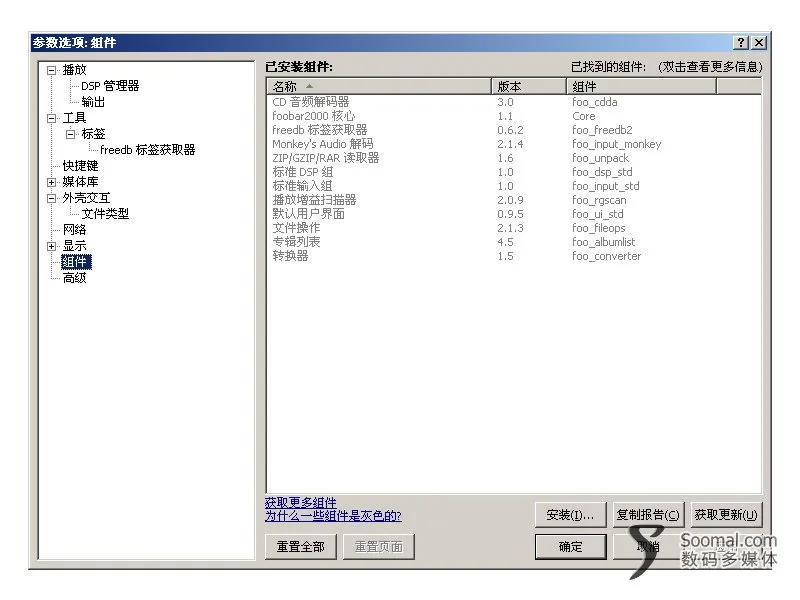Screen dimensions: 800x600
Task: Click foo_converter component name
Action: [606, 256]
